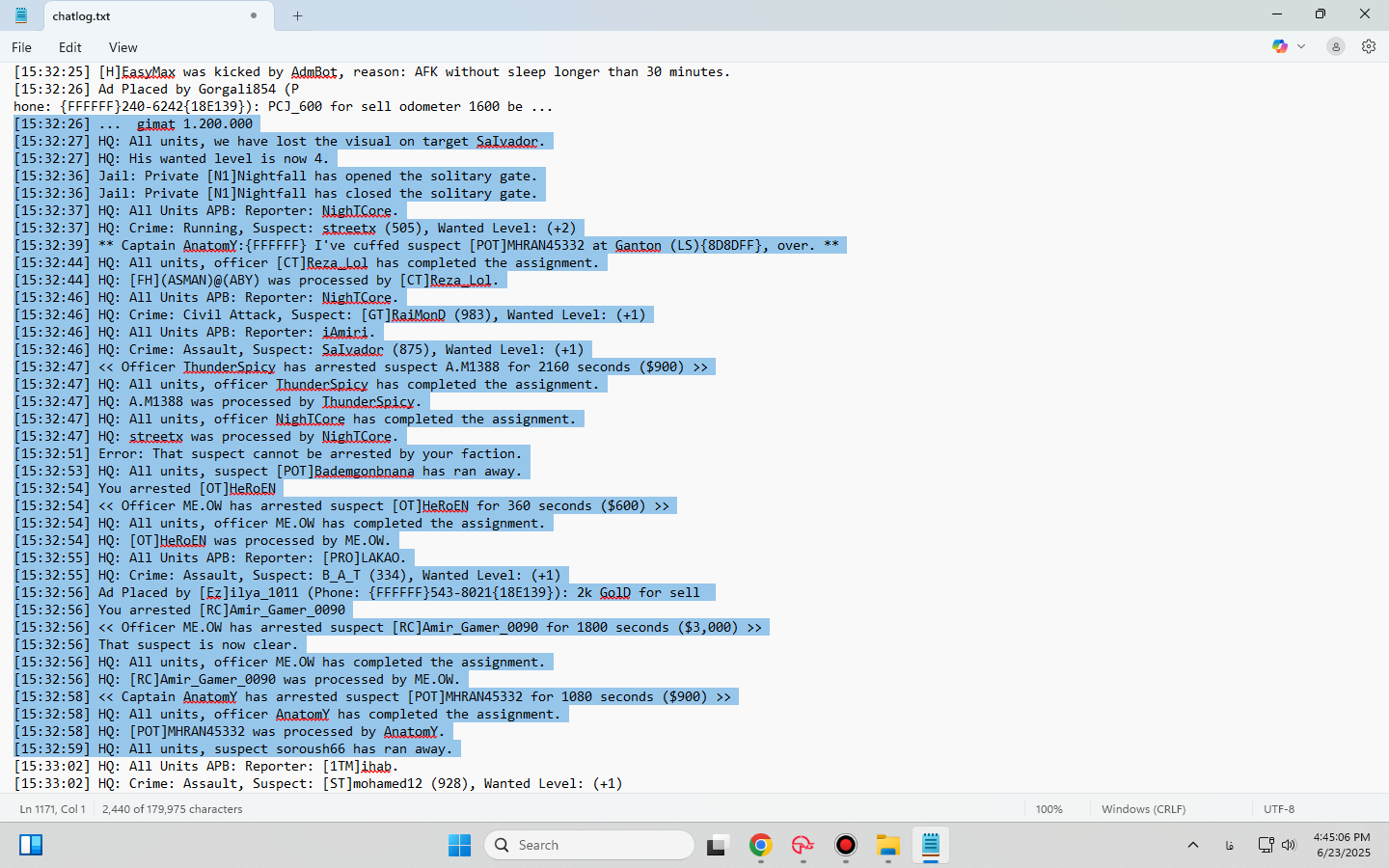Open the red swirl app on taskbar

coord(803,845)
